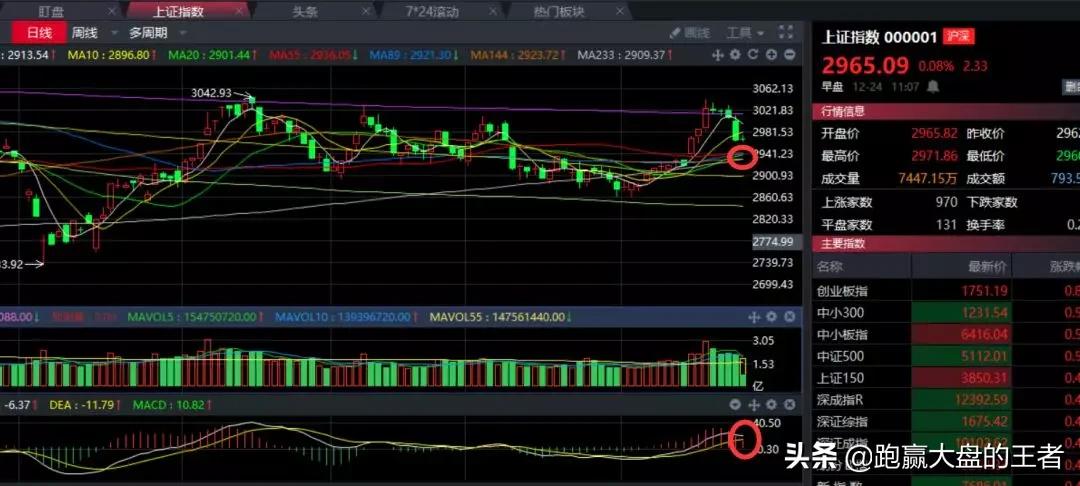Switch to the 盯盘 tab
Viewport: 1080px width, 486px height.
[50, 11]
